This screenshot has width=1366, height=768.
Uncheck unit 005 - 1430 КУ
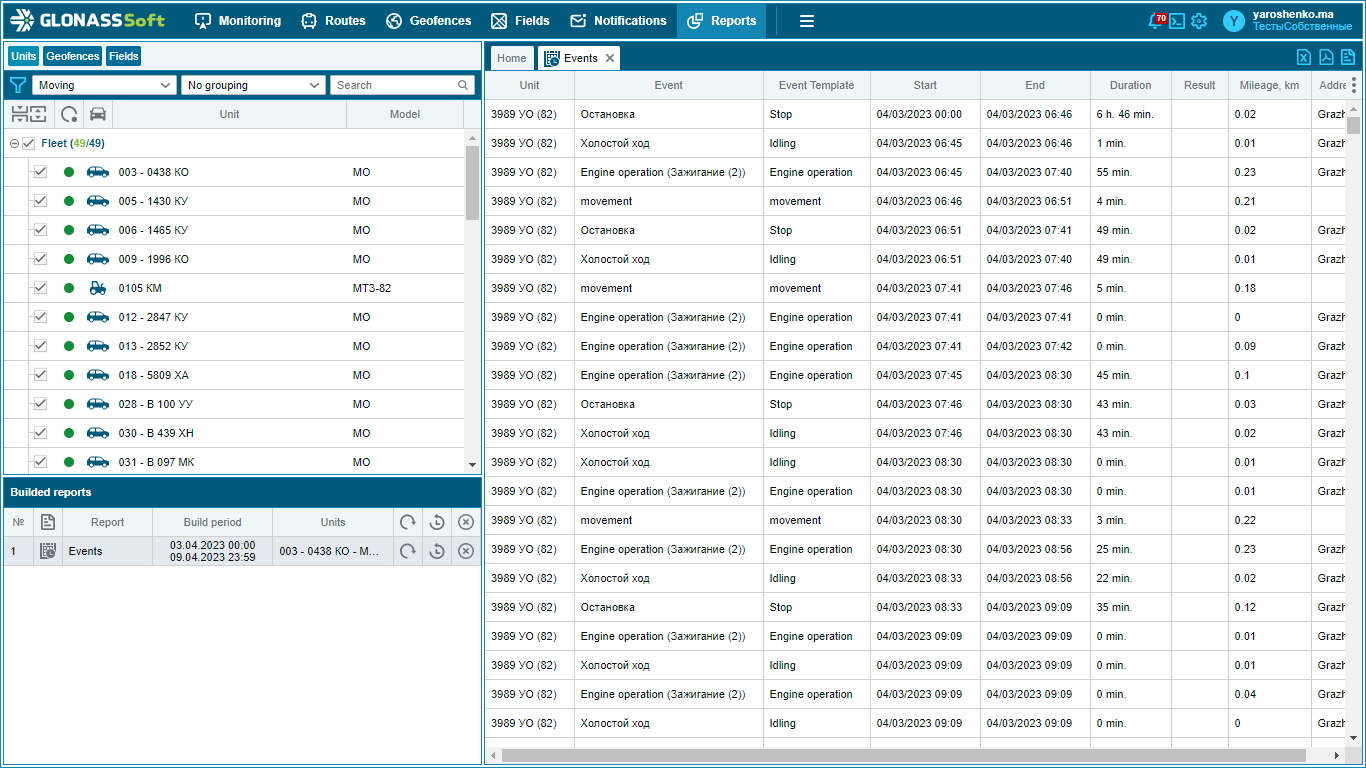[x=40, y=201]
